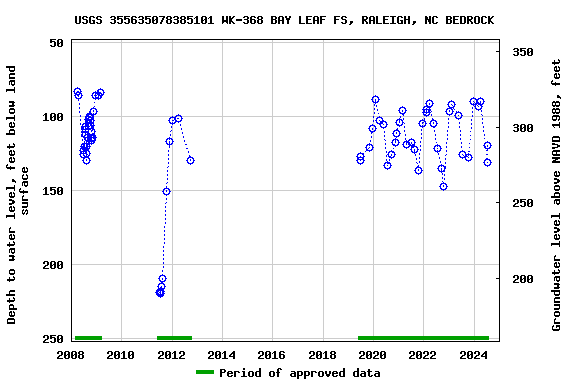Click the "2018" x-axis year label
Image resolution: width=576 pixels, height=384 pixels.
point(323,355)
